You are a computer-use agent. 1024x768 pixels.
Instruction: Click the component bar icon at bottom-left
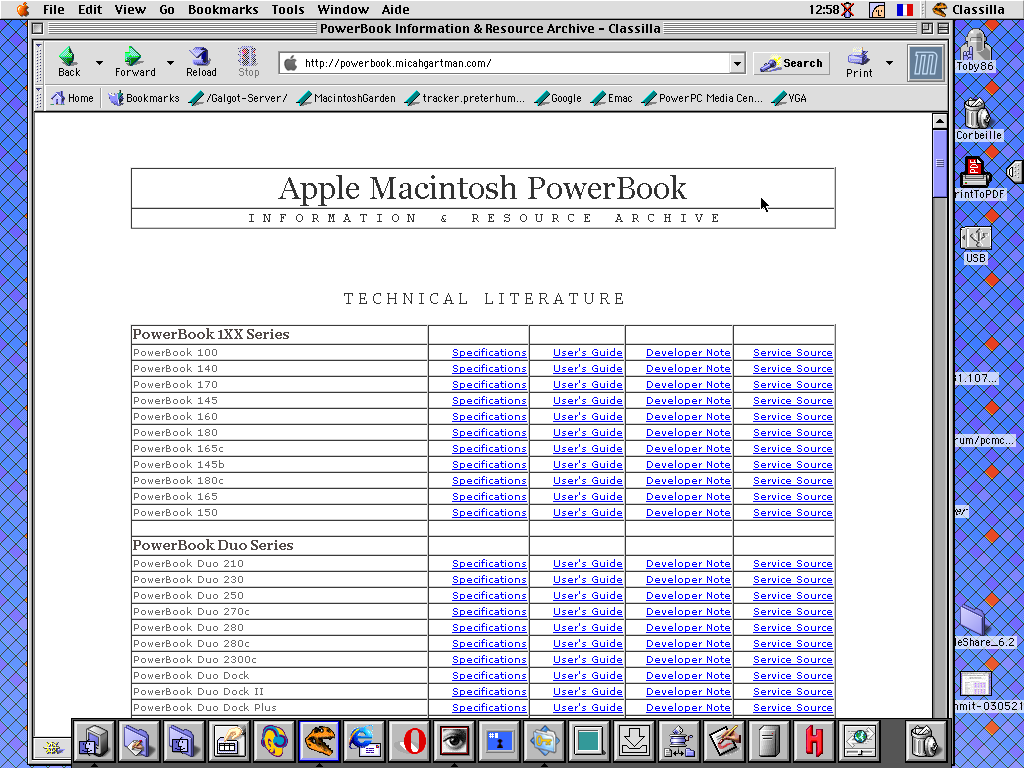52,748
